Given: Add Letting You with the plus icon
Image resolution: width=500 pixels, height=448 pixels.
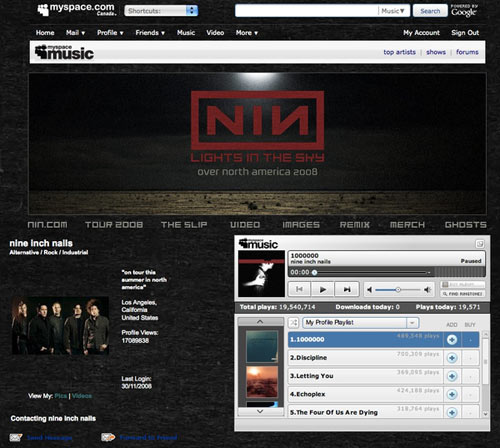Looking at the screenshot, I should point(452,376).
